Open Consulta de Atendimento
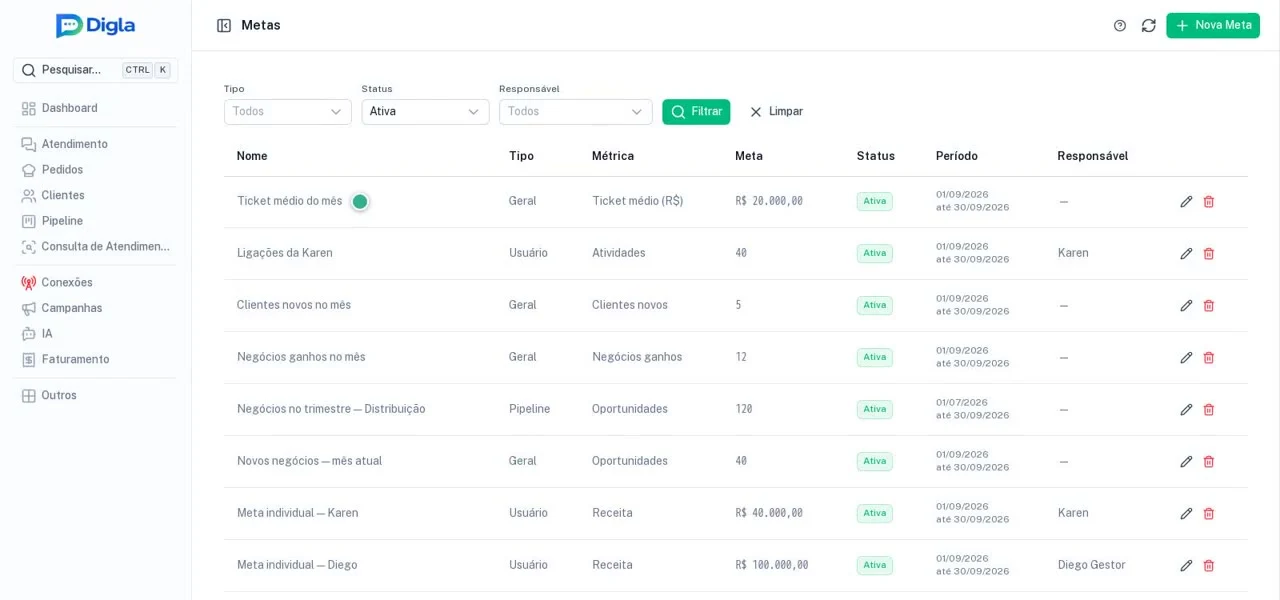Image resolution: width=1280 pixels, height=600 pixels. pyautogui.click(x=96, y=246)
